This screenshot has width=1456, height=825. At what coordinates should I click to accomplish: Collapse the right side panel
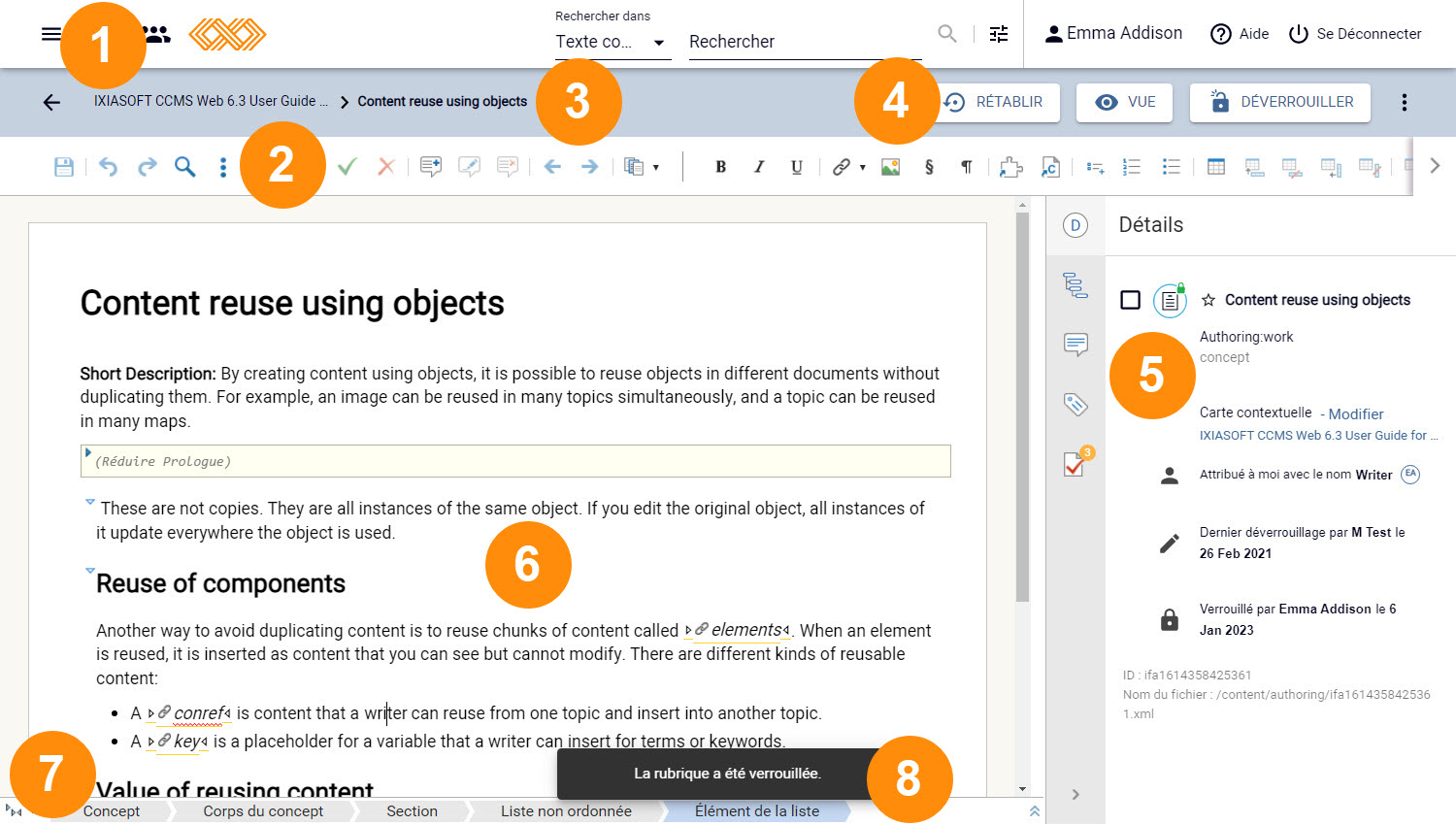1075,795
